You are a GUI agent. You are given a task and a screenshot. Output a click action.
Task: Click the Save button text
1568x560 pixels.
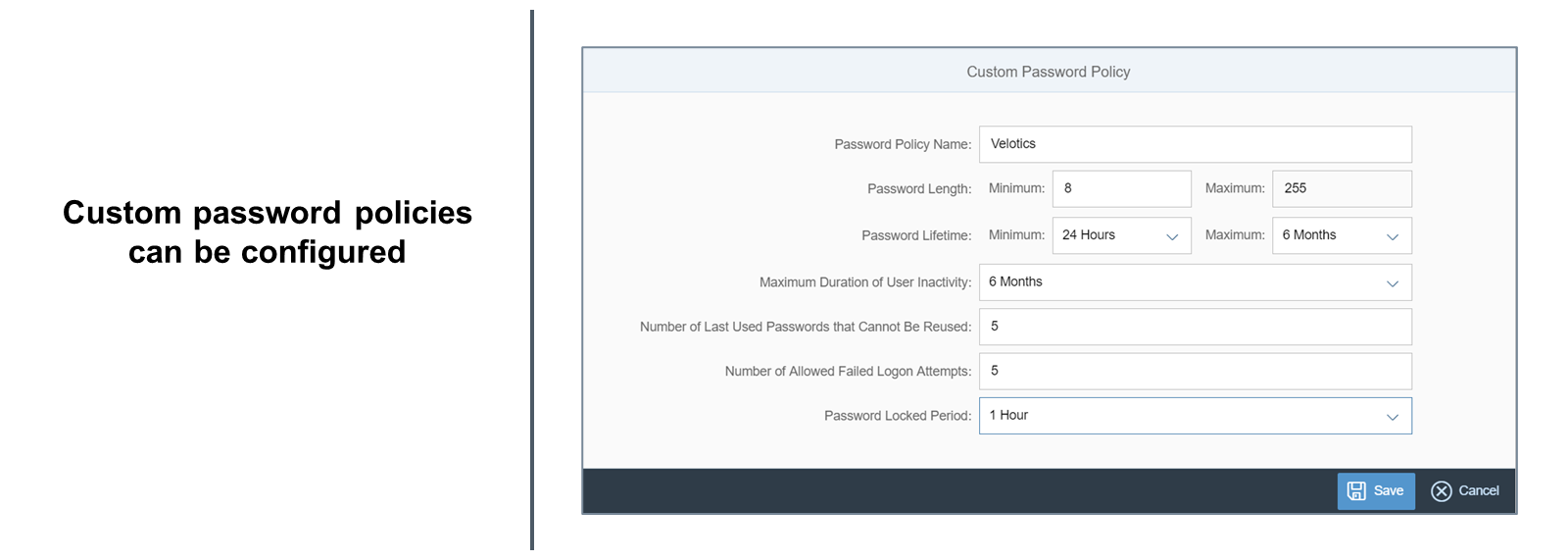click(x=1389, y=491)
